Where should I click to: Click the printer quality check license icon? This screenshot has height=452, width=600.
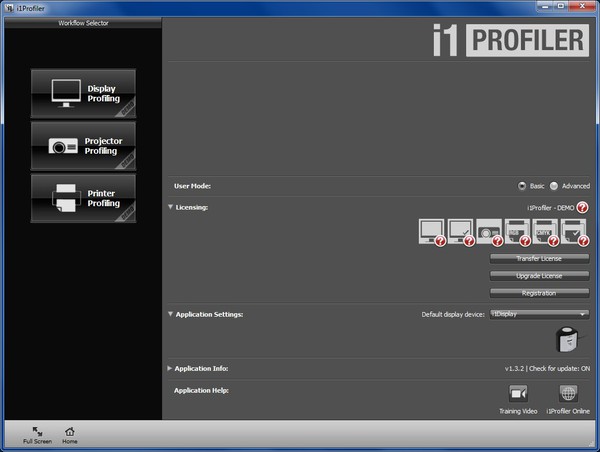click(x=574, y=232)
